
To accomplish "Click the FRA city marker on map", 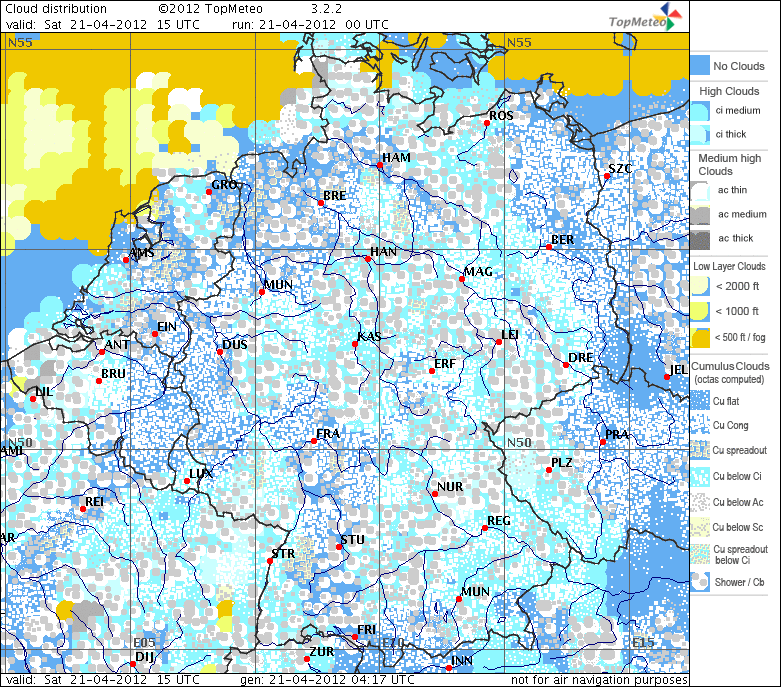I will click(x=312, y=441).
